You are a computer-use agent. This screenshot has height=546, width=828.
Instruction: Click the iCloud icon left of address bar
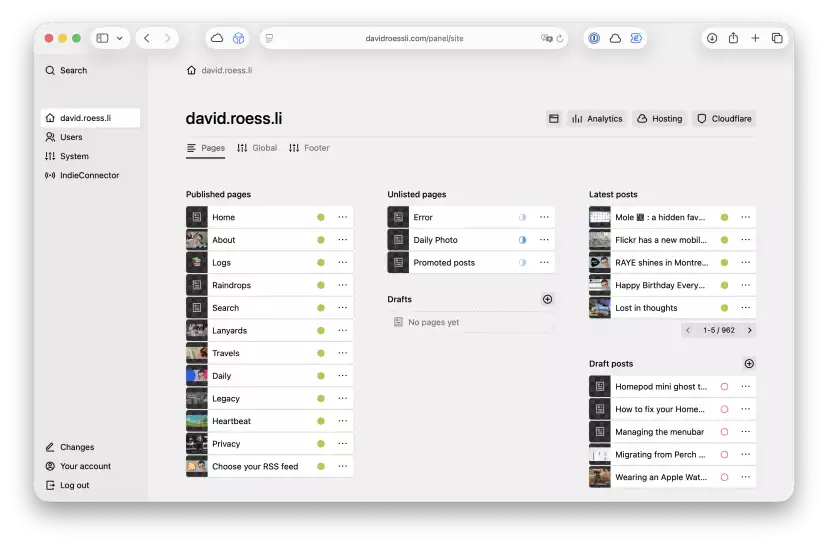217,38
